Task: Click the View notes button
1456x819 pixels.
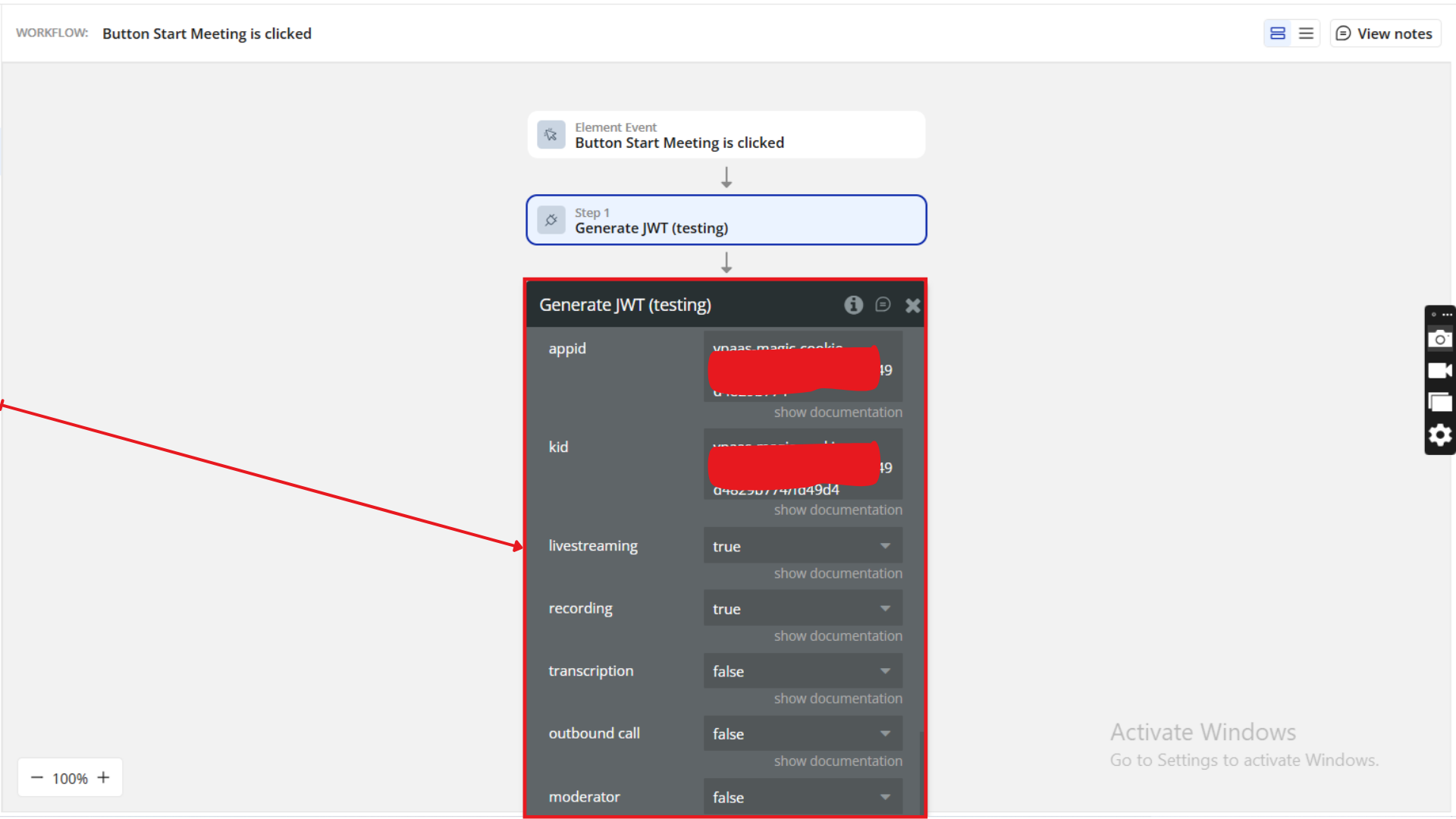Action: (1385, 33)
